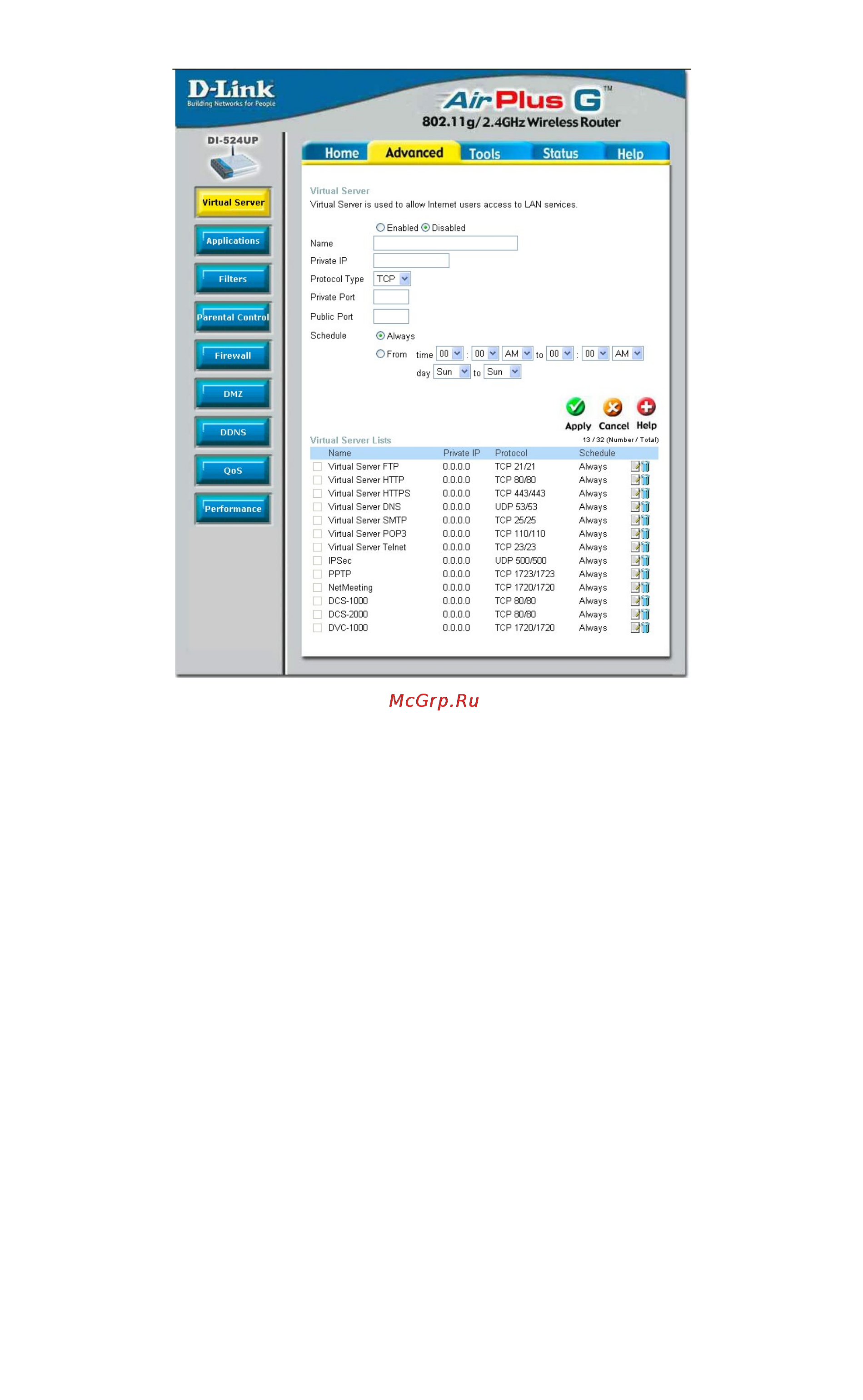Viewport: 863px width, 1400px height.
Task: Open the Parental Control sidebar section
Action: 233,317
